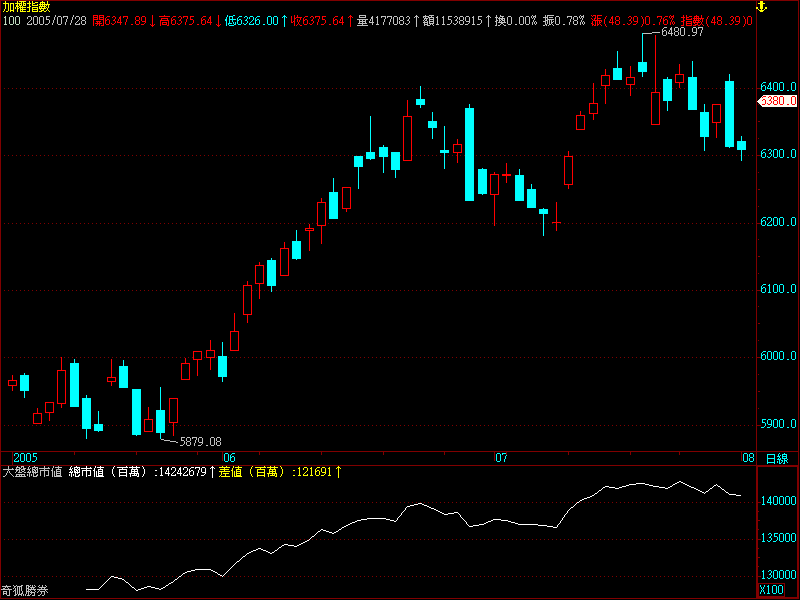This screenshot has width=800, height=600.
Task: Click the 換0.00% turnover rate
Action: click(516, 21)
